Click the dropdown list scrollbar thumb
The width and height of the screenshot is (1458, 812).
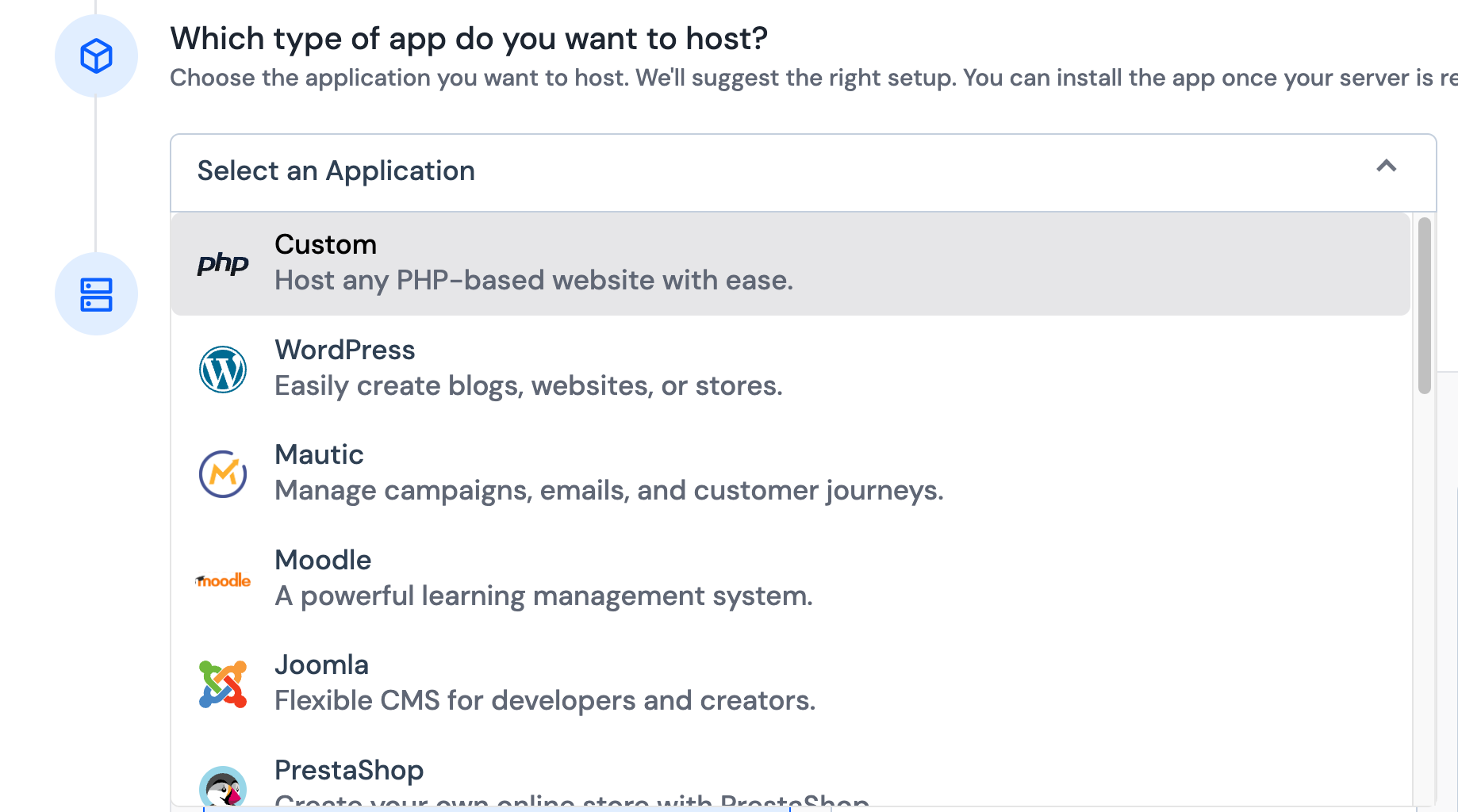pos(1425,305)
